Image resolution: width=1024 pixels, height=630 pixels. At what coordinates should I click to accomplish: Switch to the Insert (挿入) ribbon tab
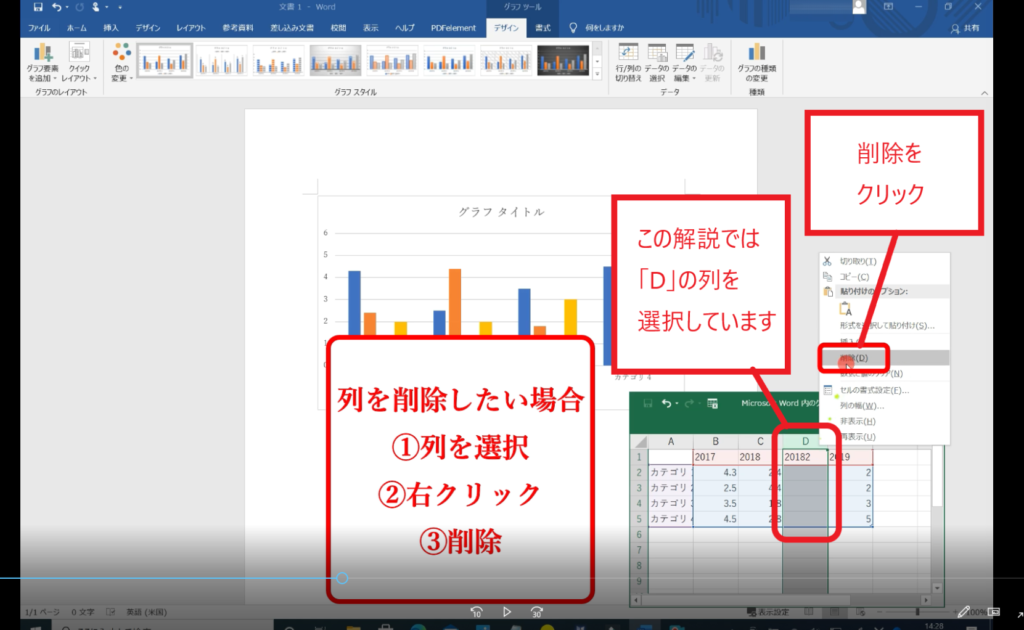coord(112,28)
